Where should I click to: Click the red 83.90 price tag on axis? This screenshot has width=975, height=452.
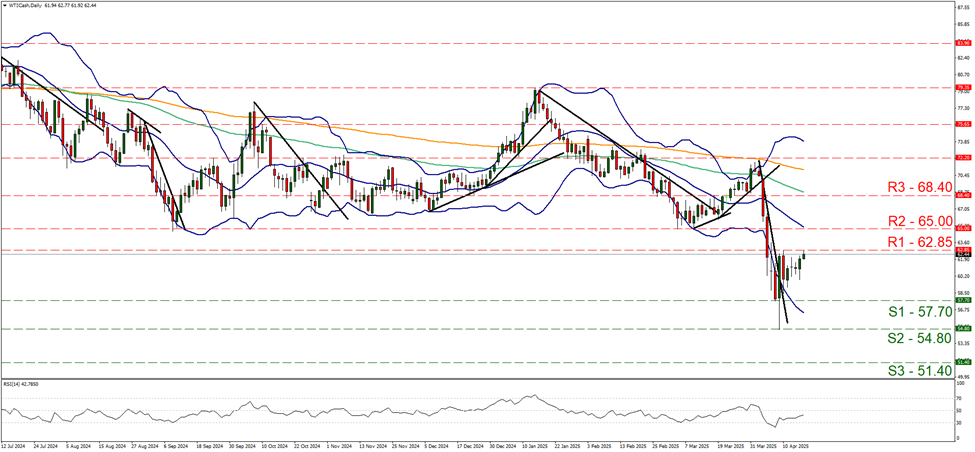click(x=963, y=43)
